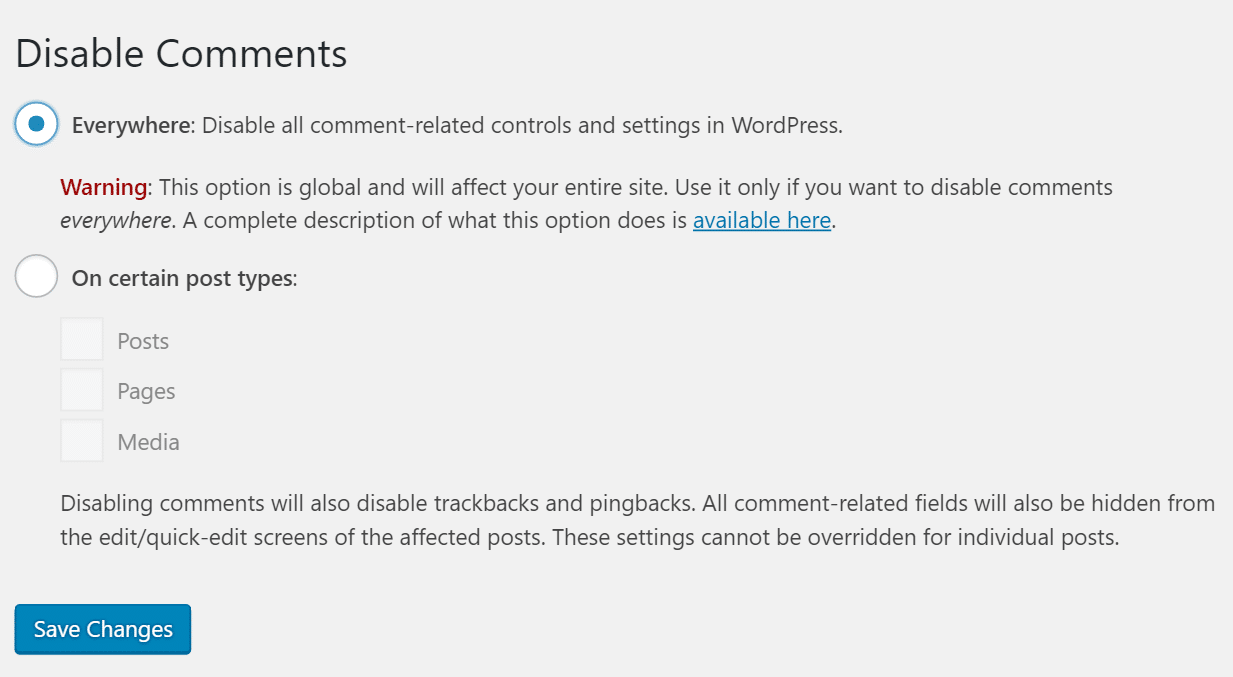Click the bold 'Everywhere' option label
The height and width of the screenshot is (677, 1233).
[130, 126]
